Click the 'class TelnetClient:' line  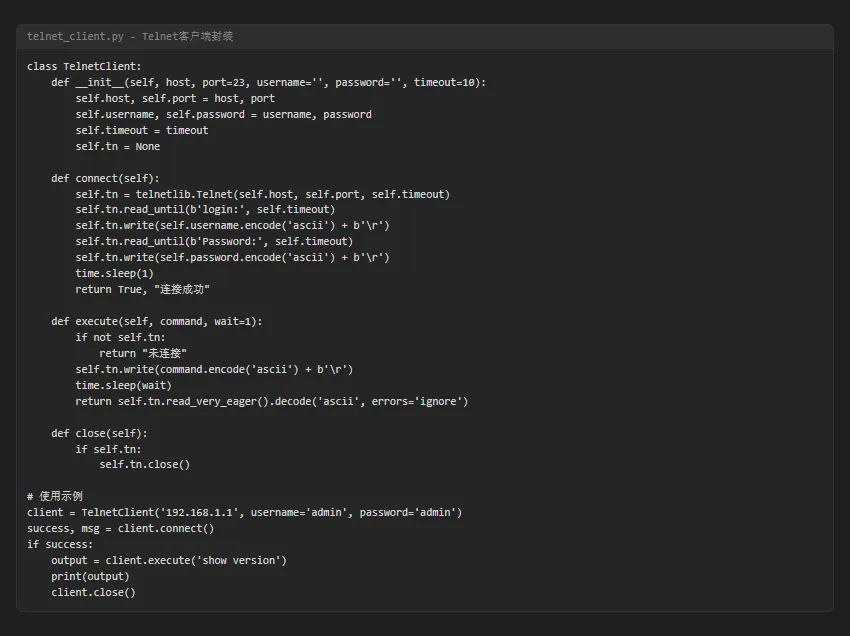[x=84, y=66]
